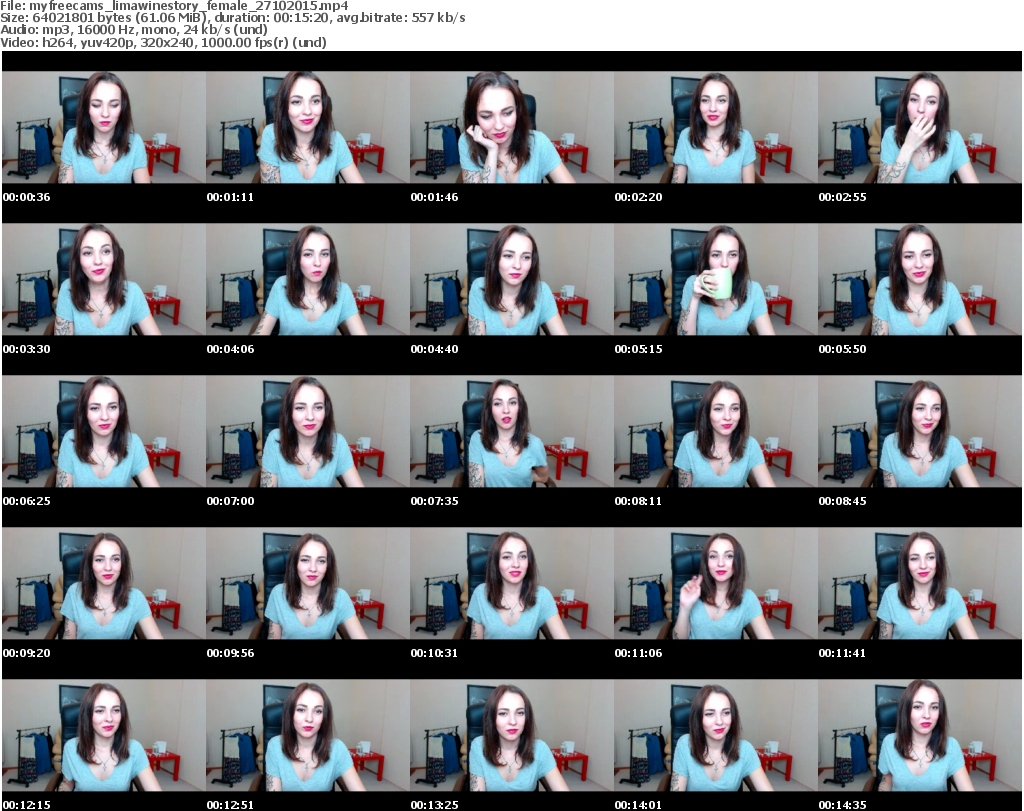Click the timestamp label 00:05:15
The width and height of the screenshot is (1024, 811).
pyautogui.click(x=638, y=349)
